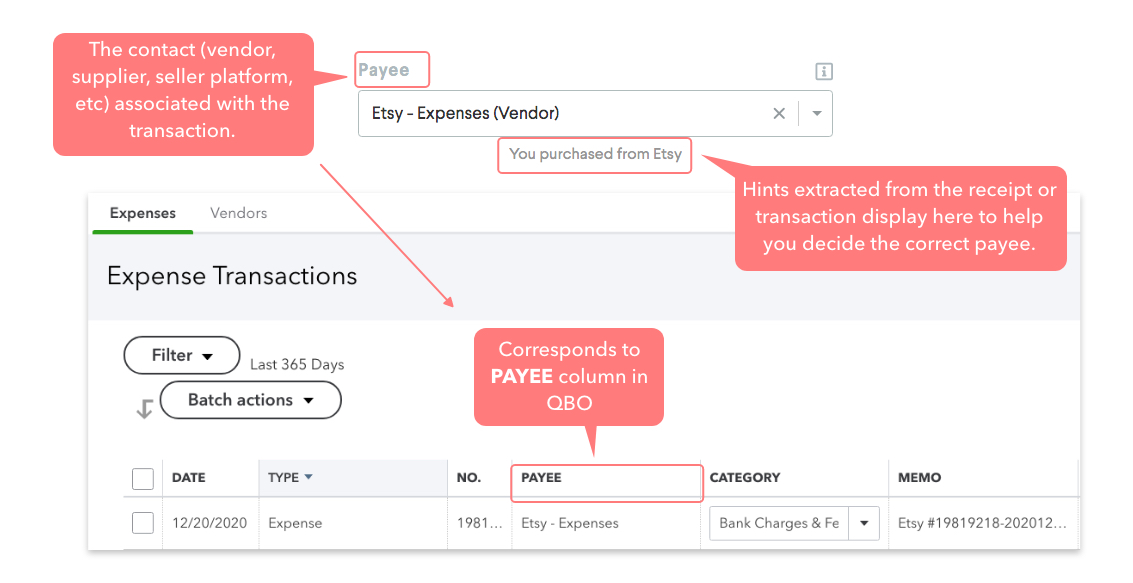
Task: Click the MEMO column header
Action: (x=918, y=478)
